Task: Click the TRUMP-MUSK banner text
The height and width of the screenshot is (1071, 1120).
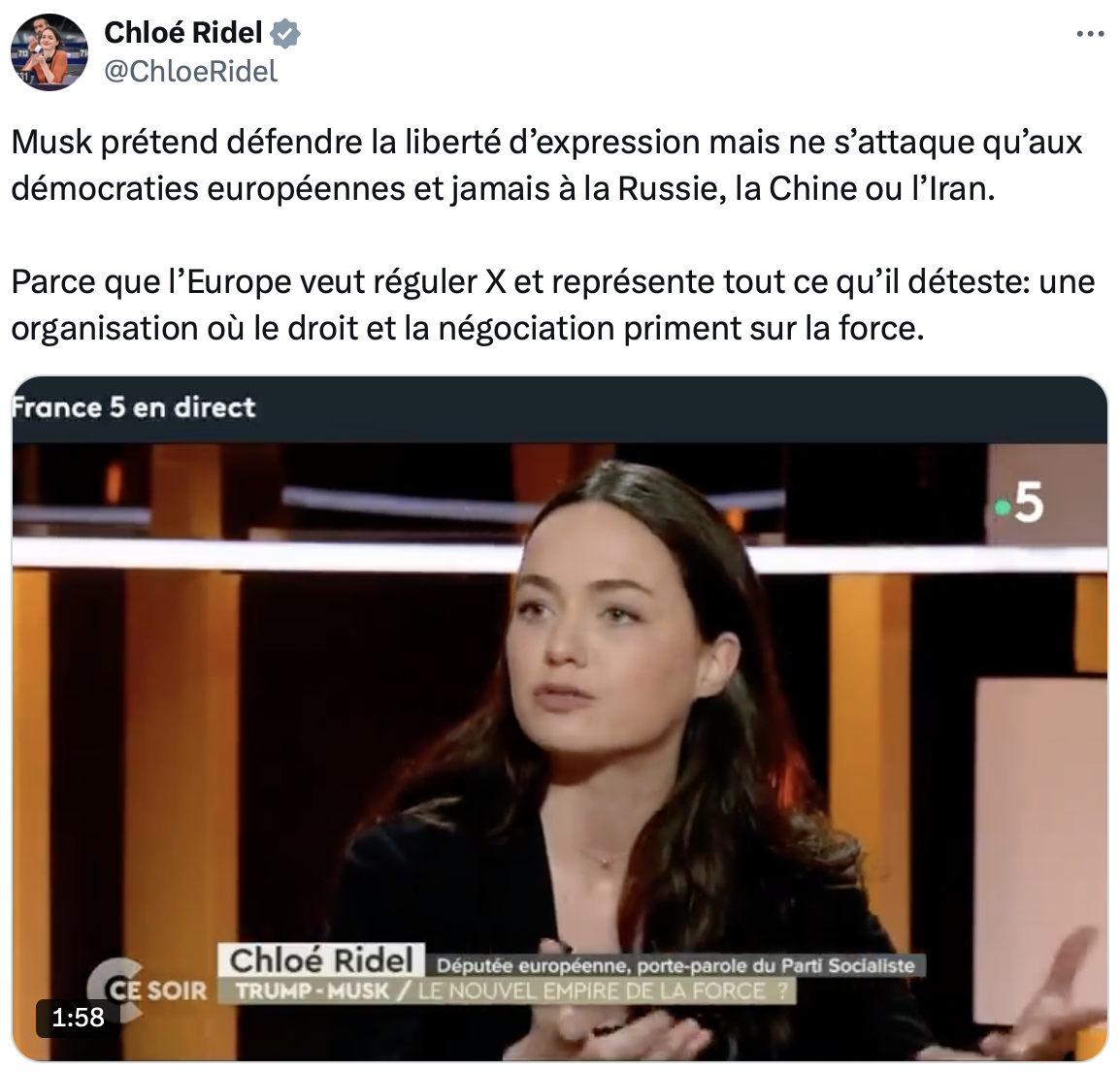Action: click(313, 991)
